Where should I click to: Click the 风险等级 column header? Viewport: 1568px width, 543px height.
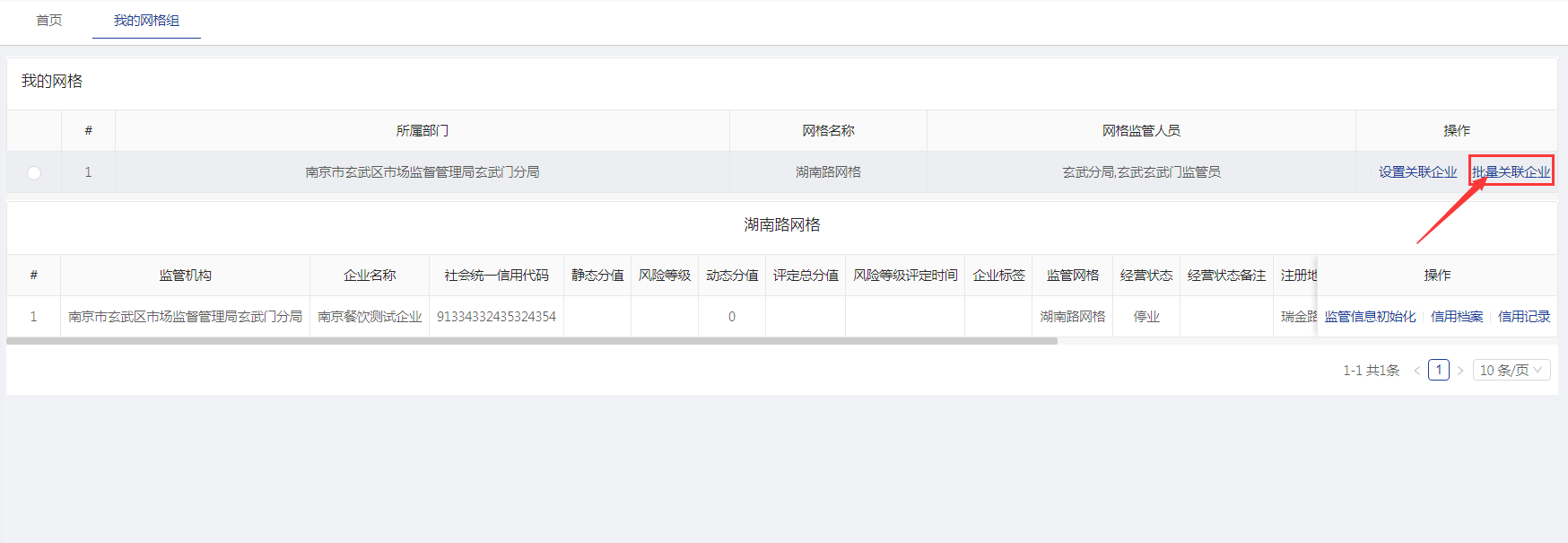(x=665, y=276)
